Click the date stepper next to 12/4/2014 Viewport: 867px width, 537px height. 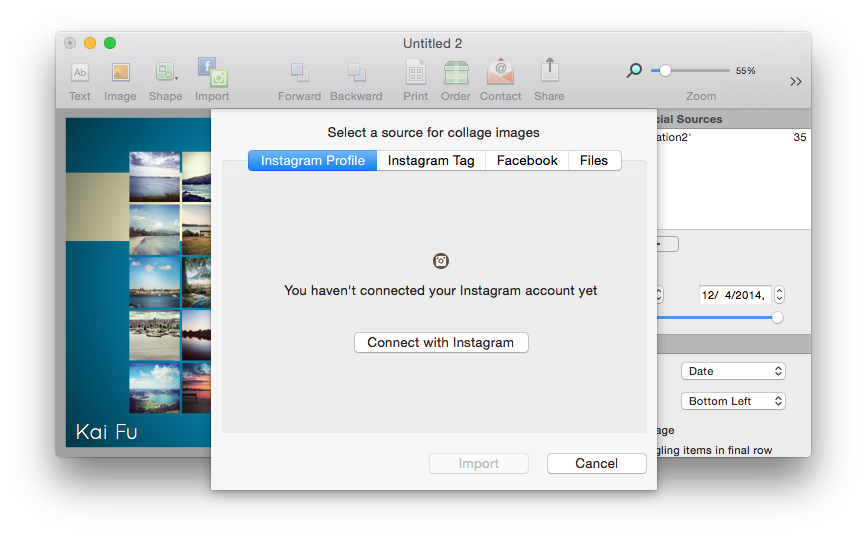[779, 295]
